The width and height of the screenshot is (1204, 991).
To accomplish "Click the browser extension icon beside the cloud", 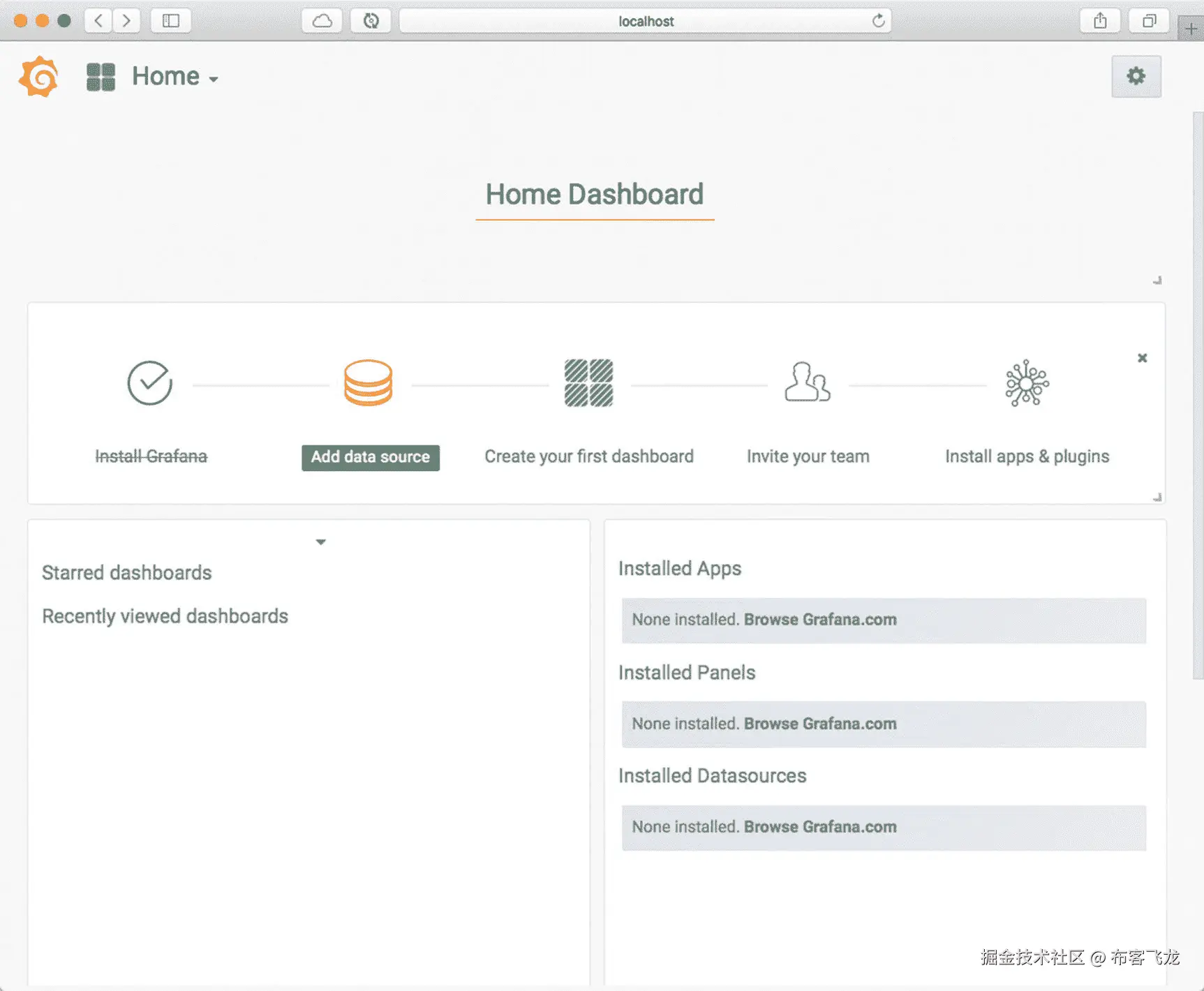I will pos(371,21).
